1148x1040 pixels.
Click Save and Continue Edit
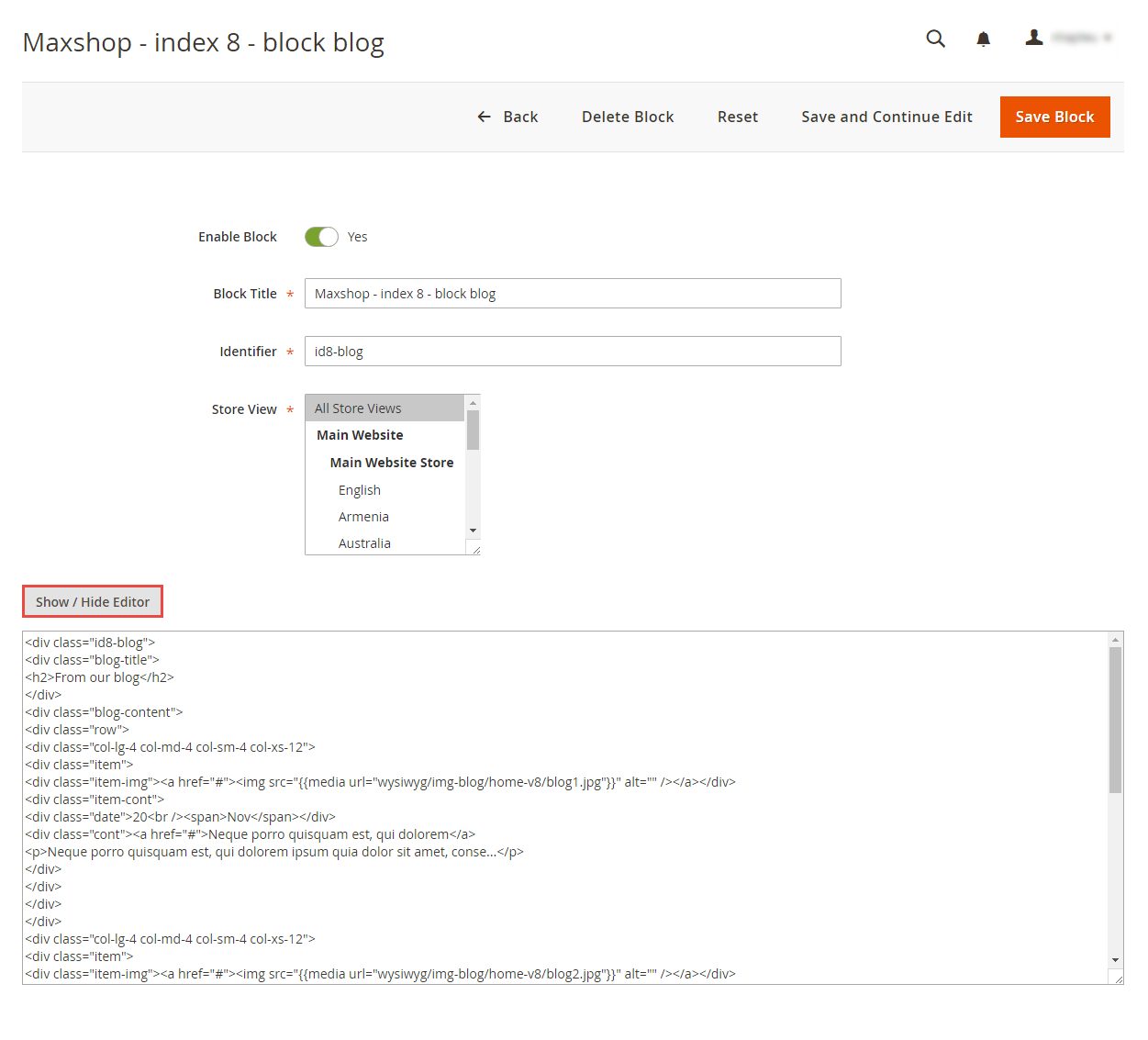pyautogui.click(x=886, y=117)
